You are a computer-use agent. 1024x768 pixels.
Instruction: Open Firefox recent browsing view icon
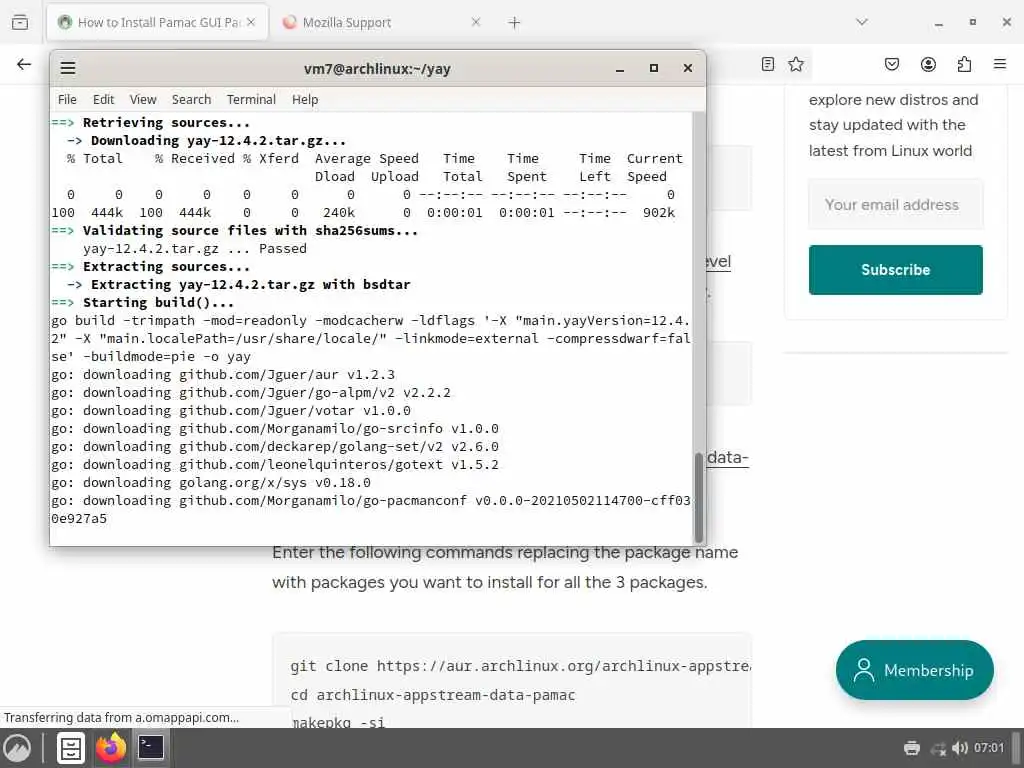20,22
